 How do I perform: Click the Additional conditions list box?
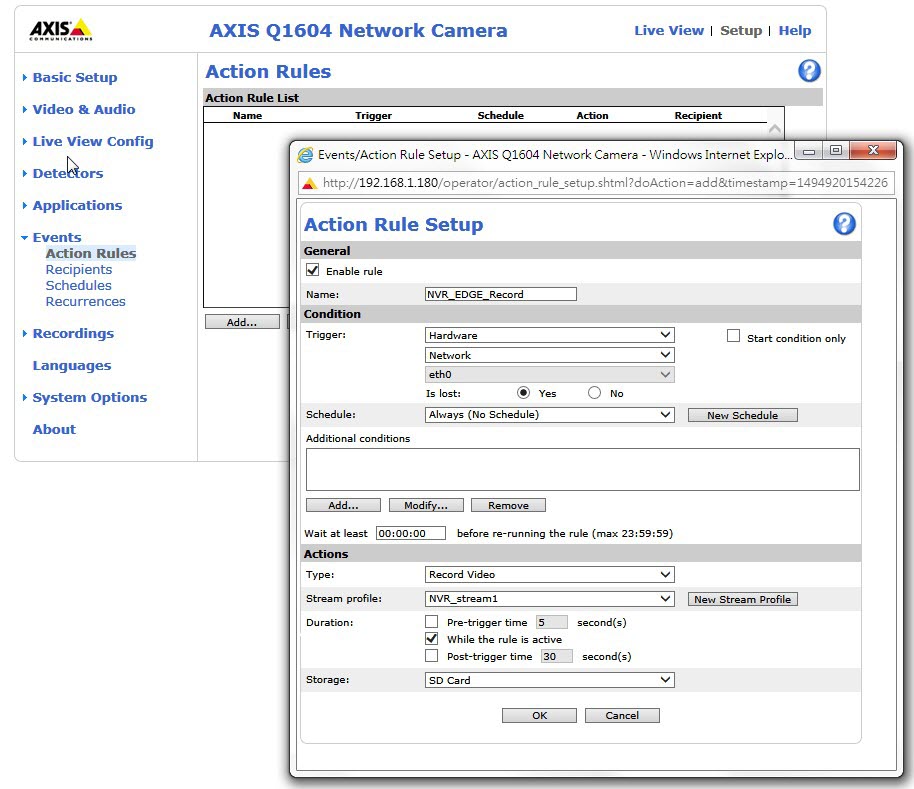582,469
